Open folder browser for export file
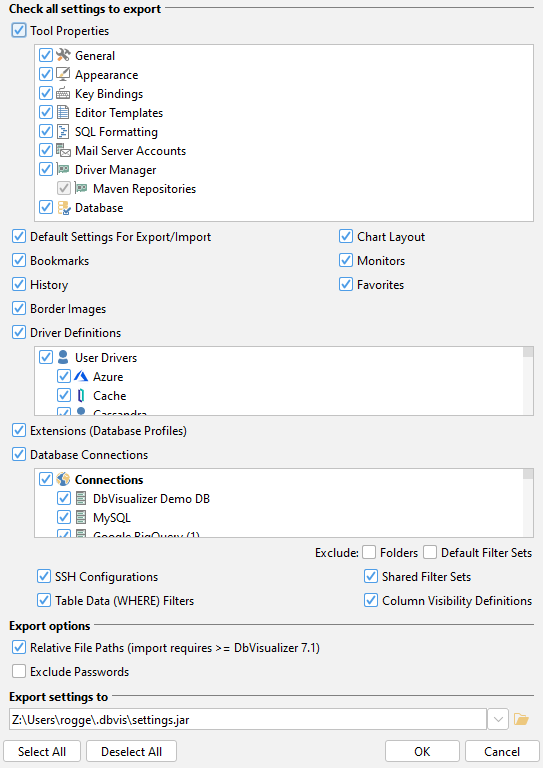Image resolution: width=543 pixels, height=768 pixels. 521,720
